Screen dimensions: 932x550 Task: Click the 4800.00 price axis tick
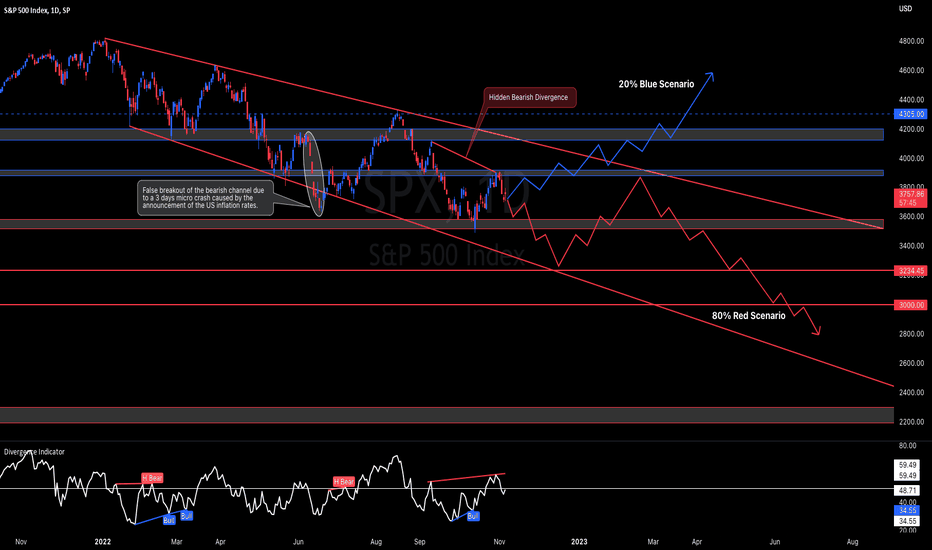[x=912, y=42]
